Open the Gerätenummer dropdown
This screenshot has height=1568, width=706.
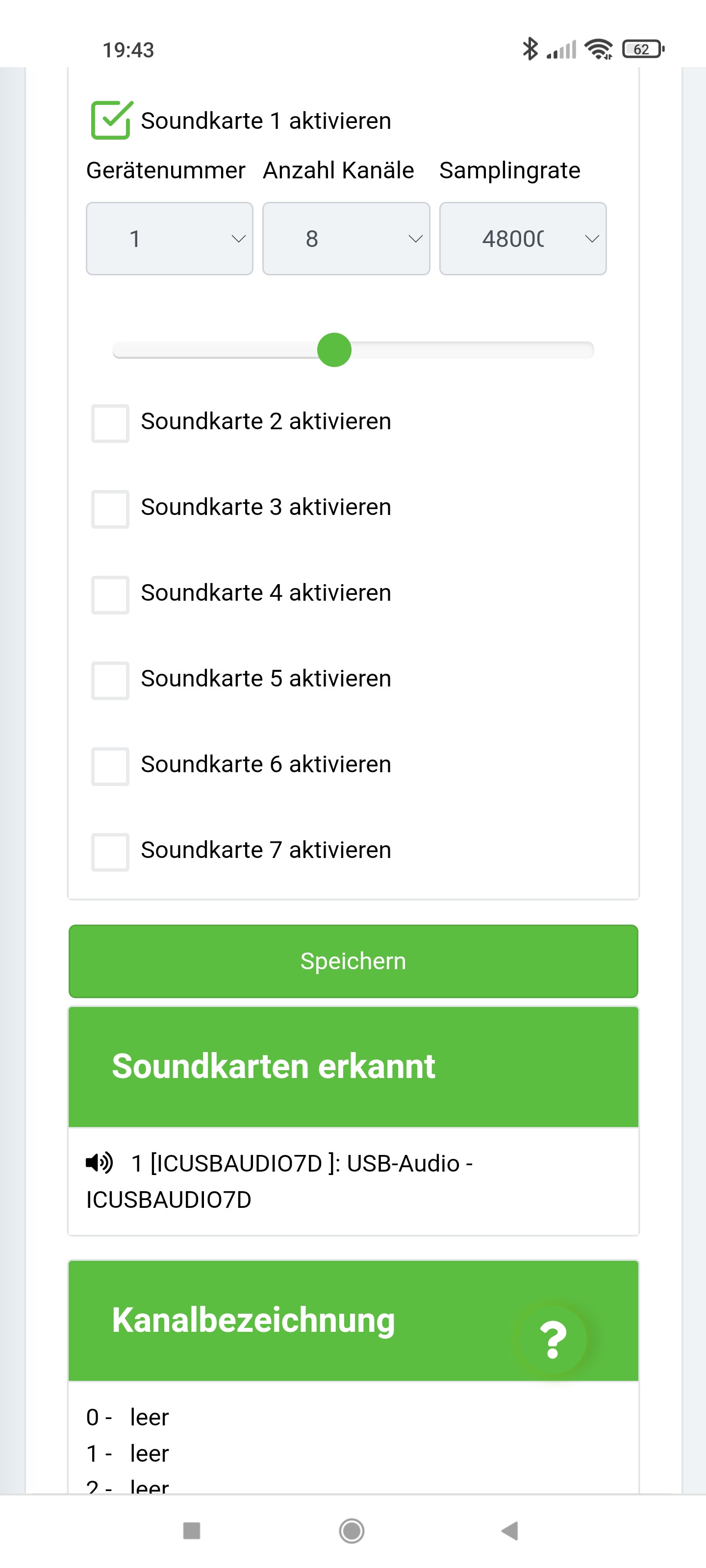coord(169,239)
